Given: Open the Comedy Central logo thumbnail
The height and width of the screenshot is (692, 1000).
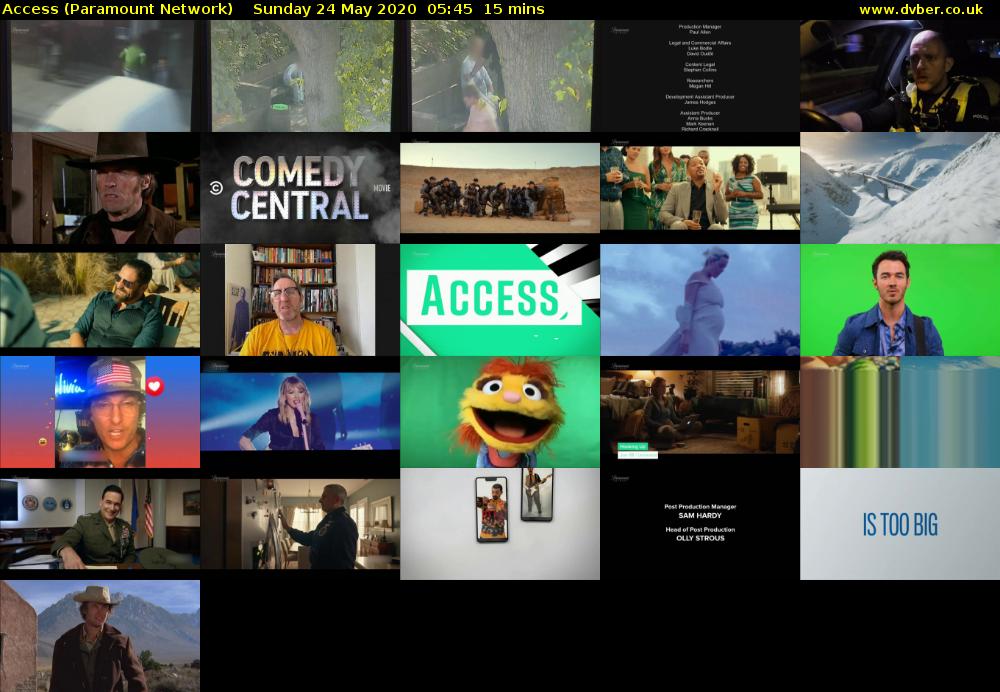Looking at the screenshot, I should 300,188.
